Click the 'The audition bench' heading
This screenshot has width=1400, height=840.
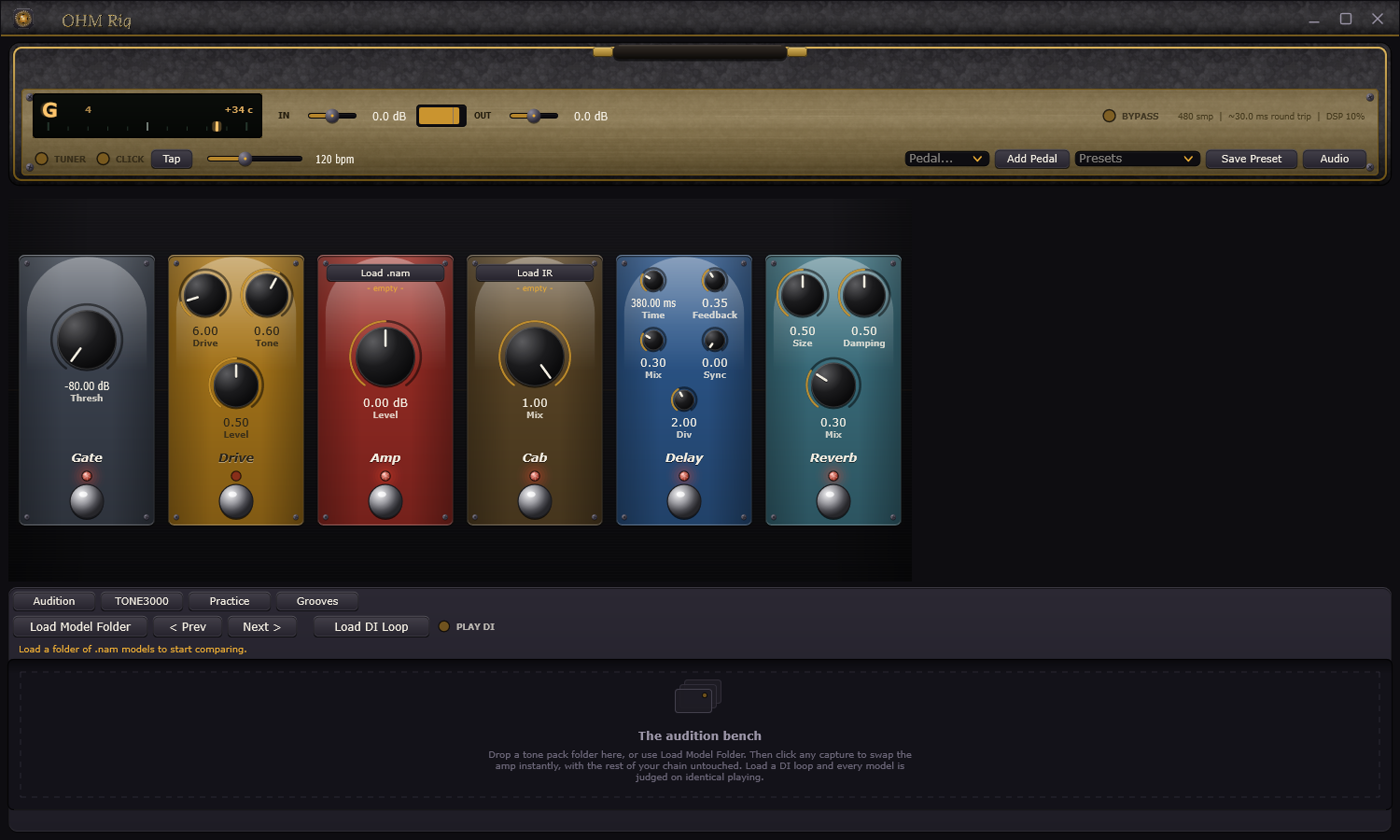pos(699,735)
